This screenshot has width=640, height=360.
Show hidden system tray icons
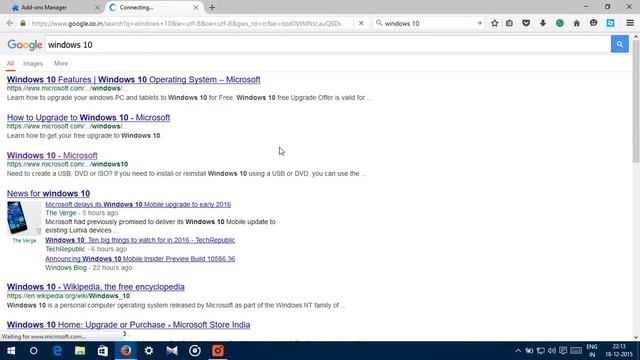[x=518, y=351]
